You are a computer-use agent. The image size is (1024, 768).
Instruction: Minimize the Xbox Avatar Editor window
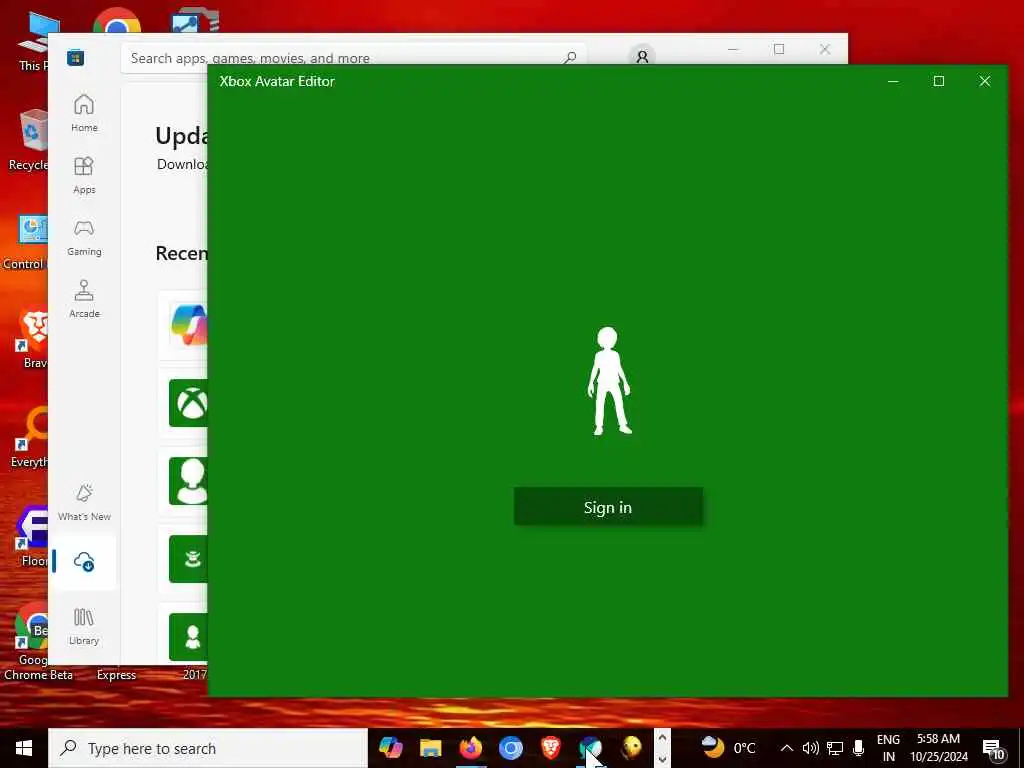tap(893, 81)
